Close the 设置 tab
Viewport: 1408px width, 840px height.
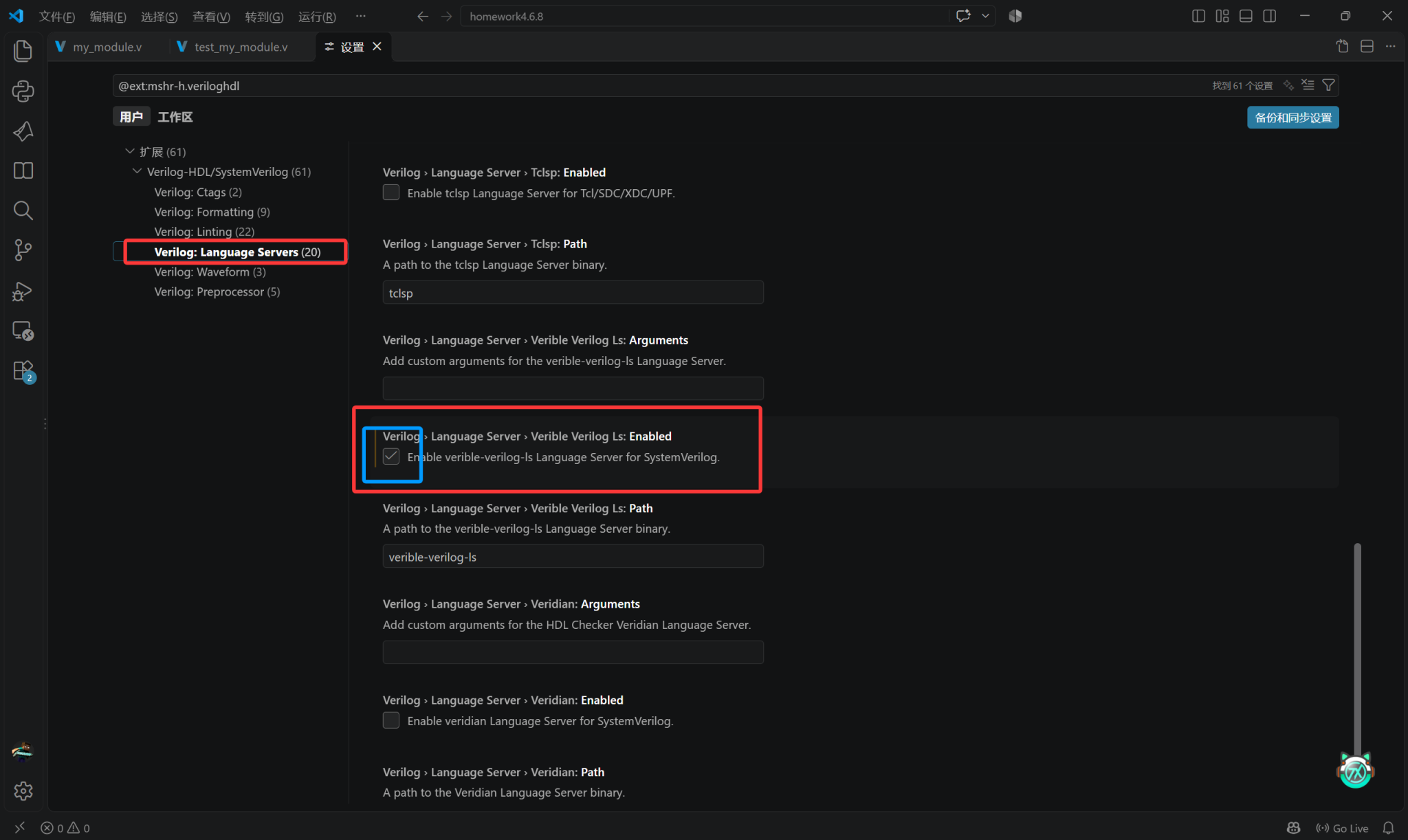[x=377, y=46]
